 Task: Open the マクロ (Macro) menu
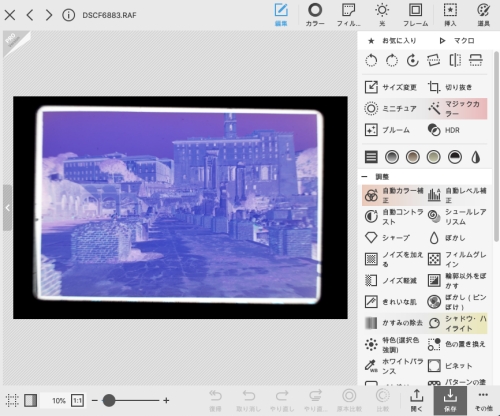point(457,41)
